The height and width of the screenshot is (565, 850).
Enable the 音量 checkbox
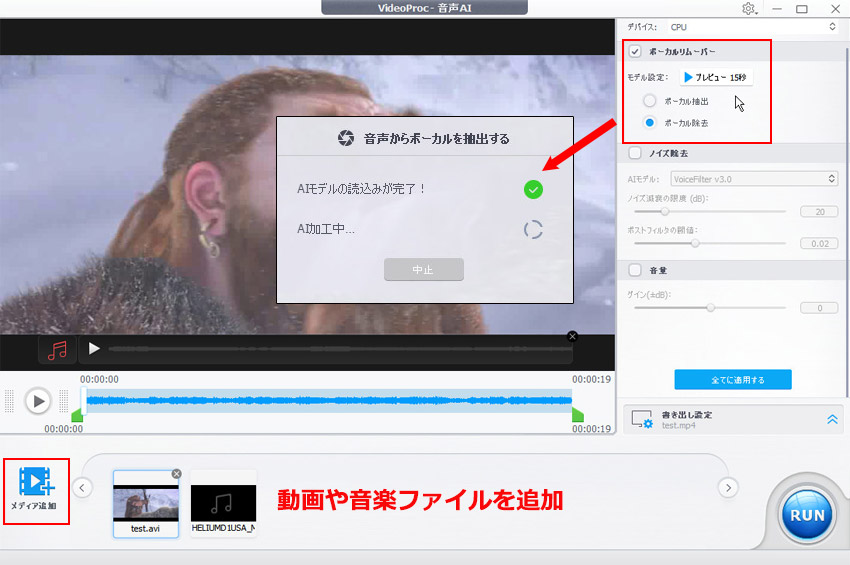coord(635,270)
